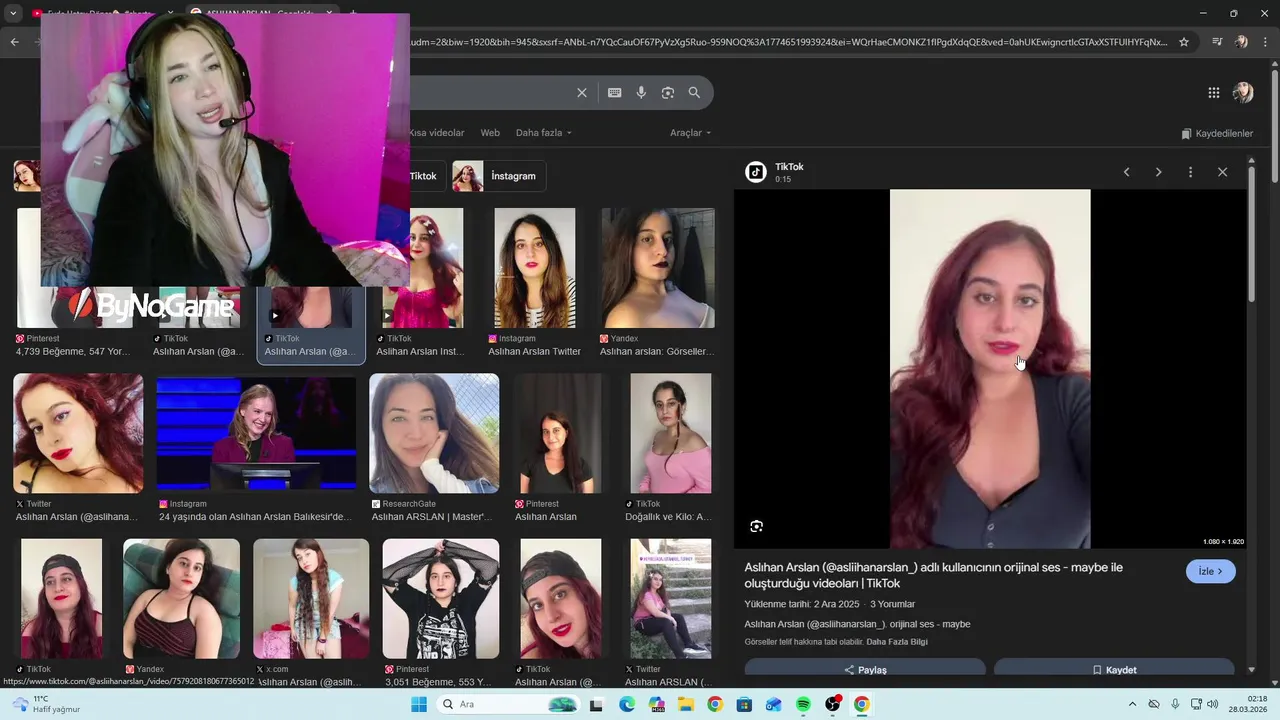1280x720 pixels.
Task: Open the Chrome three-dot menu
Action: click(1265, 42)
